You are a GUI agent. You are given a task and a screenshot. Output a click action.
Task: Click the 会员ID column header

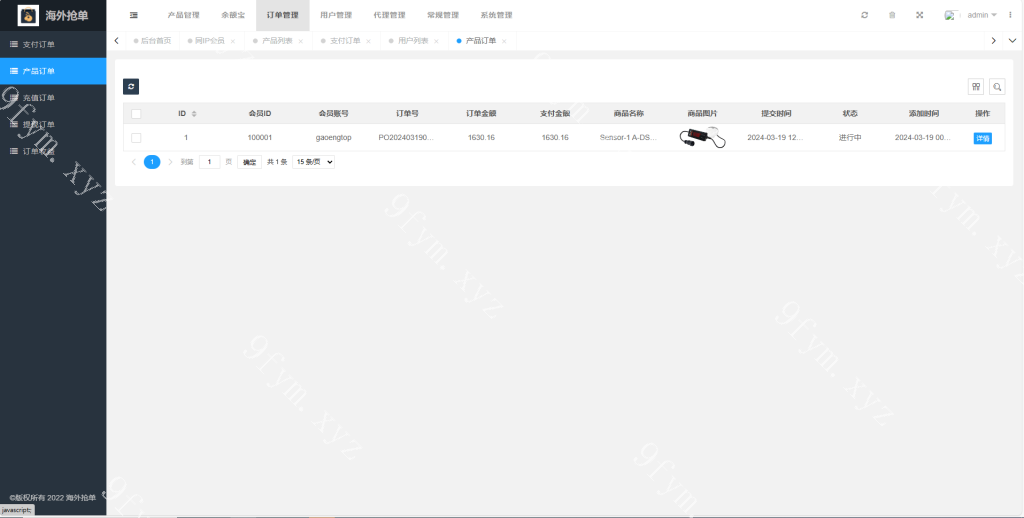click(260, 114)
